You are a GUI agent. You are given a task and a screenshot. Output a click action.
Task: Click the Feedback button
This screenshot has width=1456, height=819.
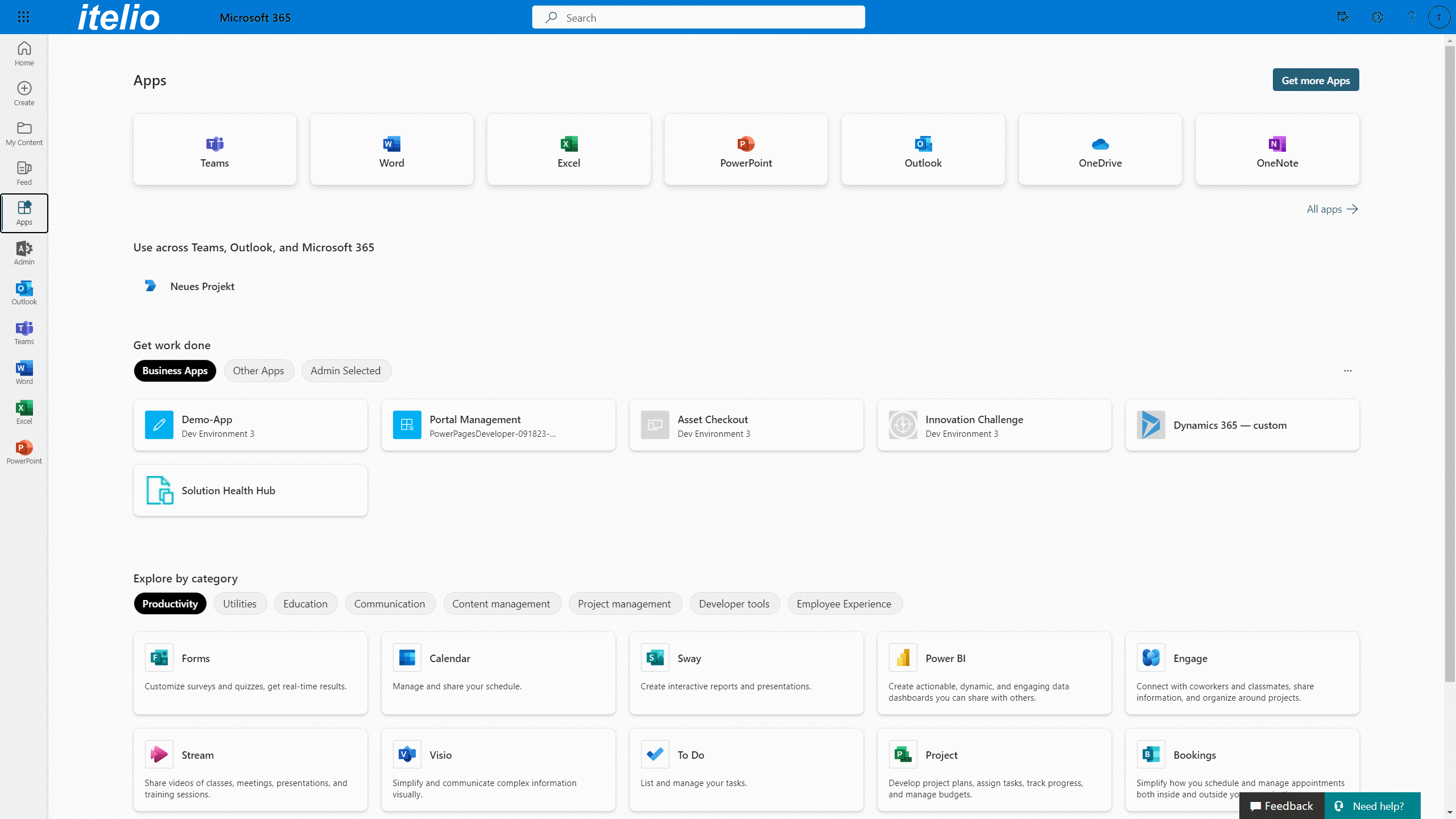point(1282,806)
